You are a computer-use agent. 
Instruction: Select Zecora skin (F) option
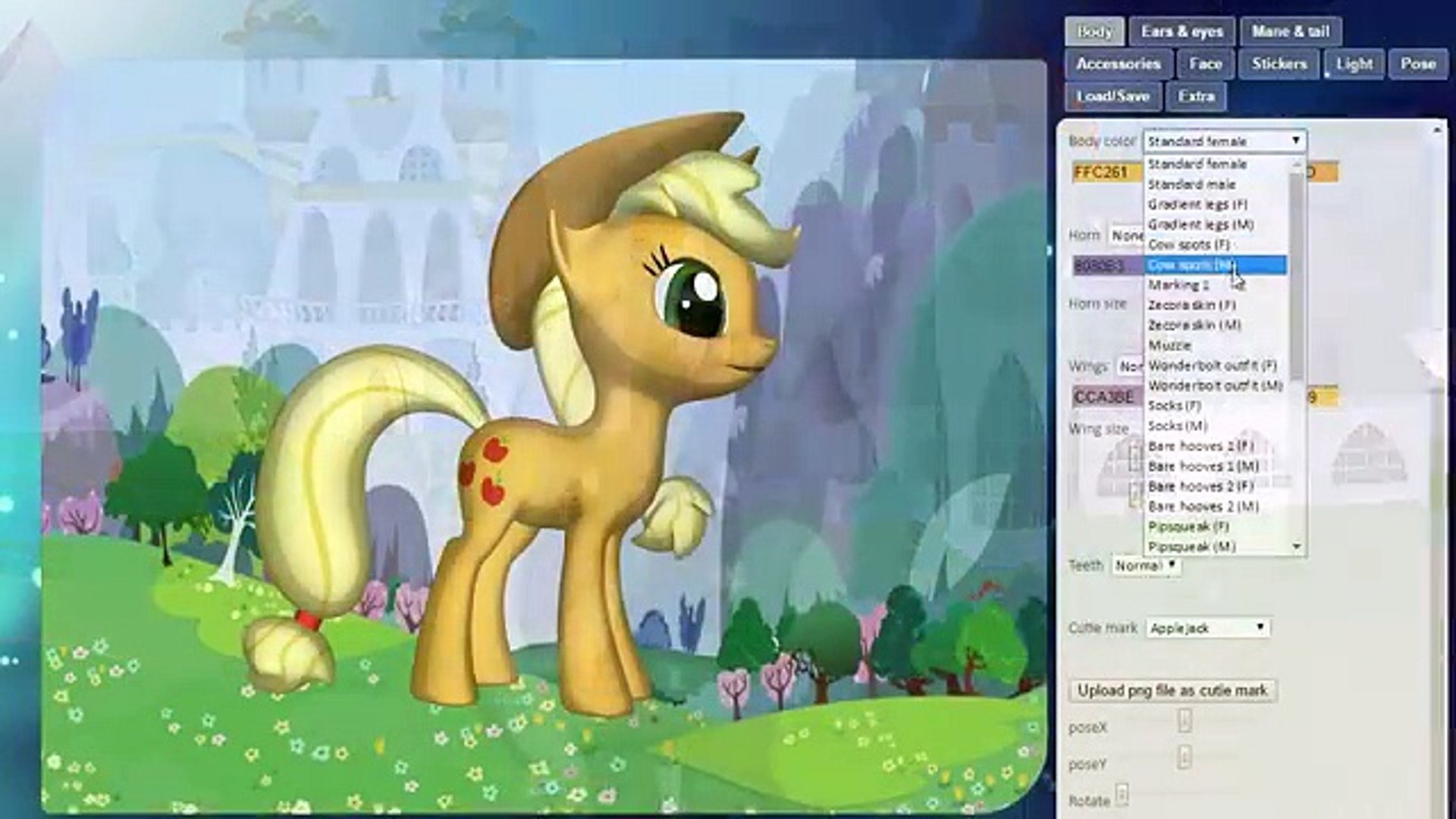tap(1191, 305)
